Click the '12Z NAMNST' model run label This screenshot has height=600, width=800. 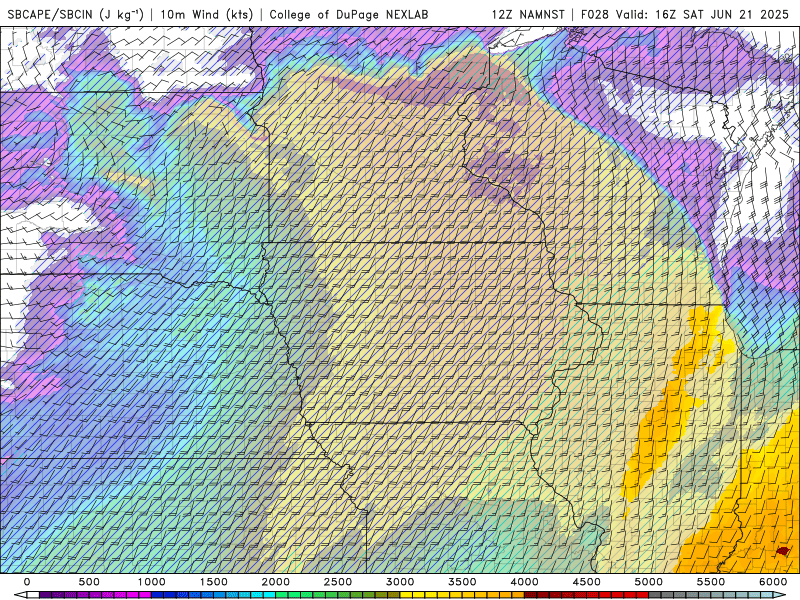[528, 14]
